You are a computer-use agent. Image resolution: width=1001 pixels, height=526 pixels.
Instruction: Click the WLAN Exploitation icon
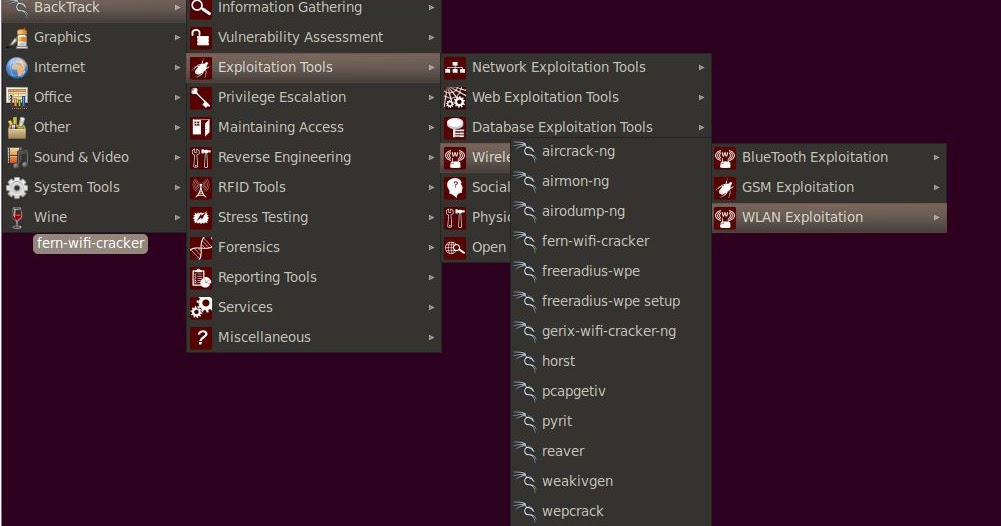(x=725, y=217)
